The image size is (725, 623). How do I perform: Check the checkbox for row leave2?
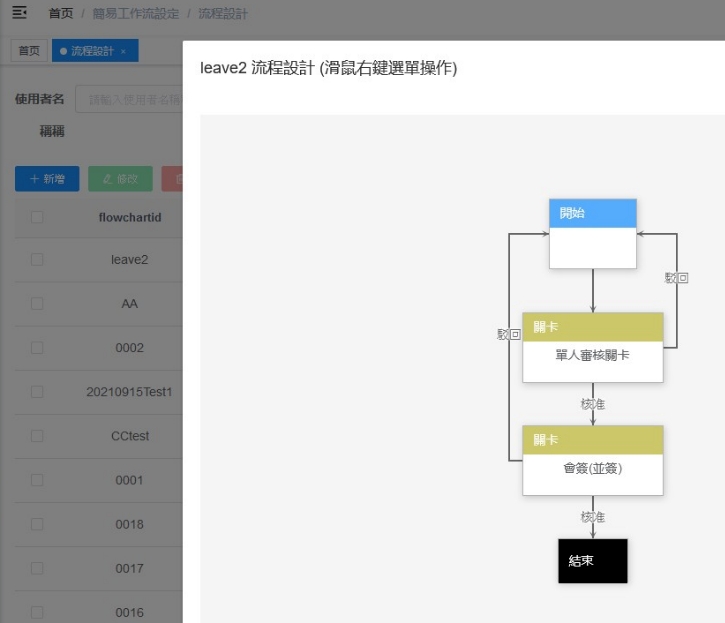click(37, 260)
